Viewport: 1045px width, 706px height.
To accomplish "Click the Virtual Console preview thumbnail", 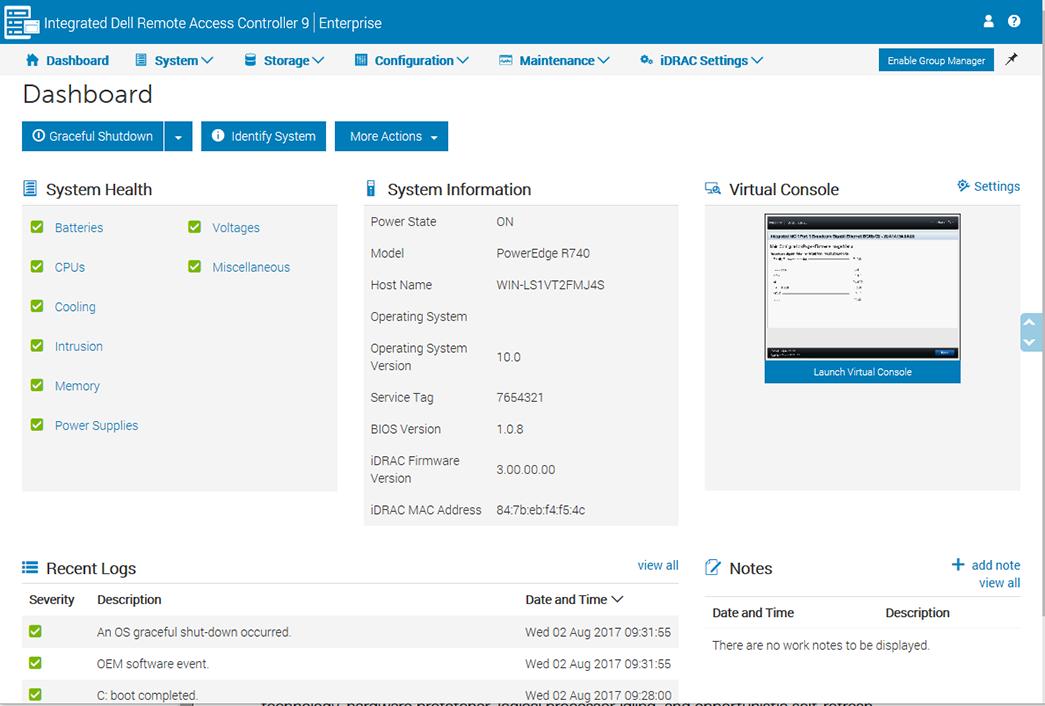I will [862, 287].
